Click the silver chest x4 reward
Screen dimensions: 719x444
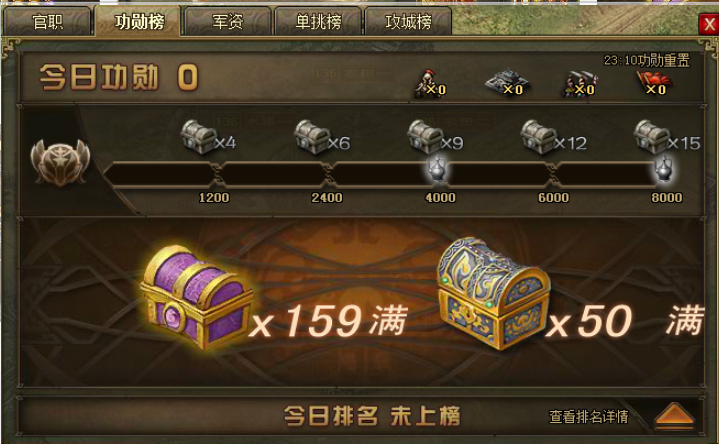click(199, 137)
